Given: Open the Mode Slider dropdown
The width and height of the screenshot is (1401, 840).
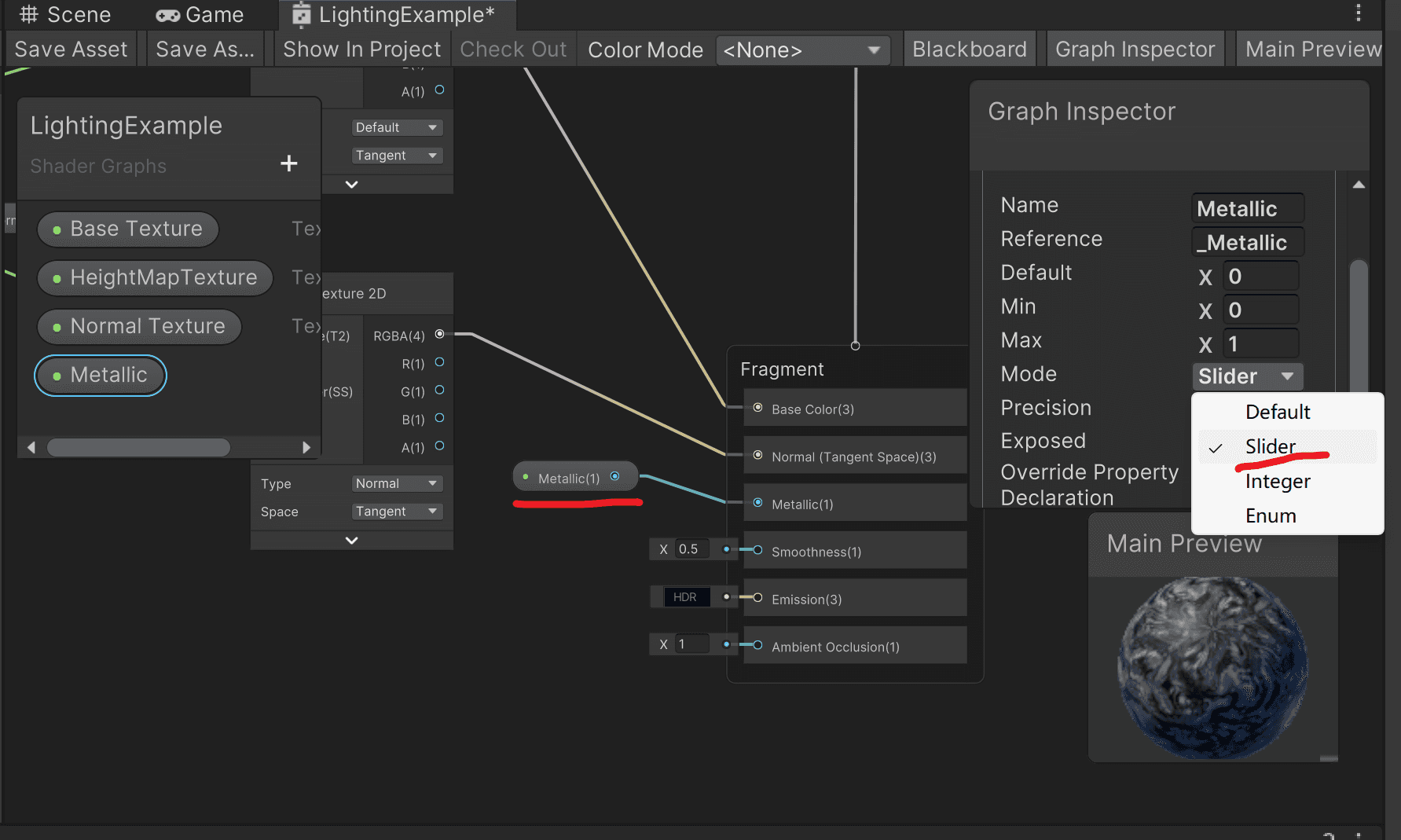Looking at the screenshot, I should click(1248, 376).
